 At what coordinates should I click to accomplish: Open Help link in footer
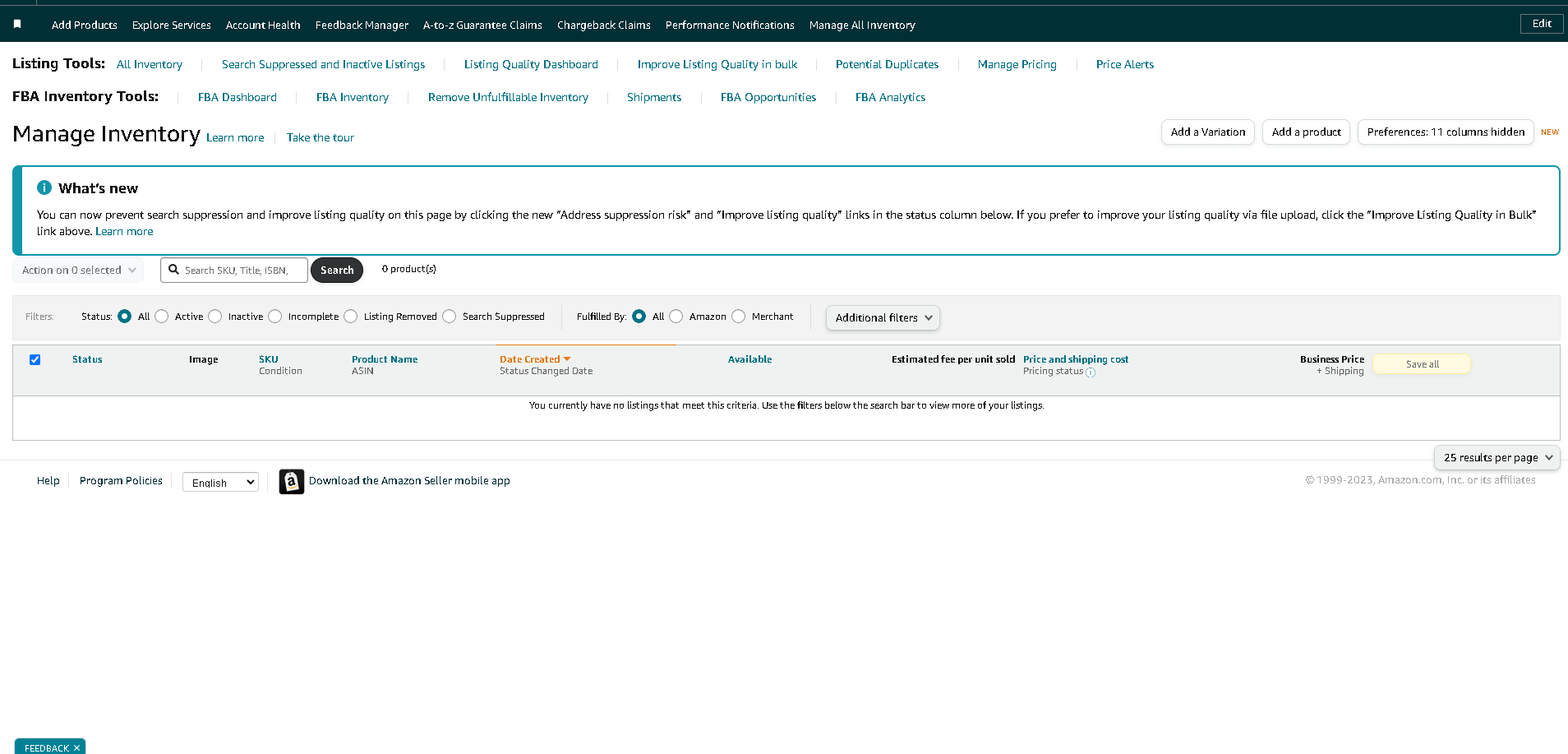tap(48, 480)
